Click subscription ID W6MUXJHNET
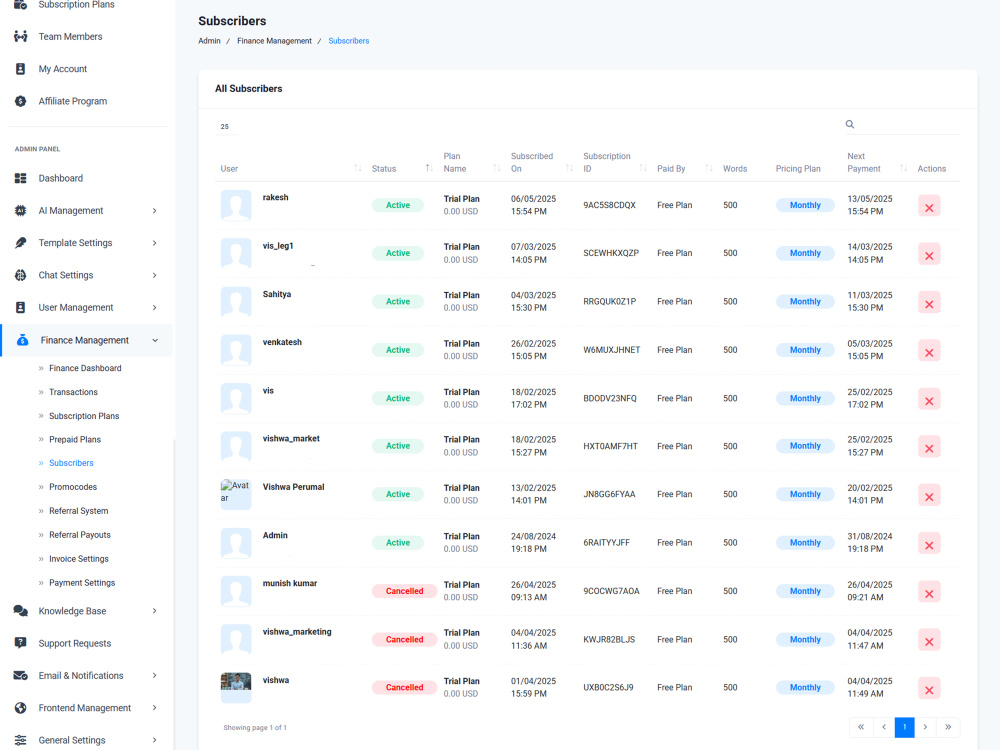1000x750 pixels. pos(612,350)
